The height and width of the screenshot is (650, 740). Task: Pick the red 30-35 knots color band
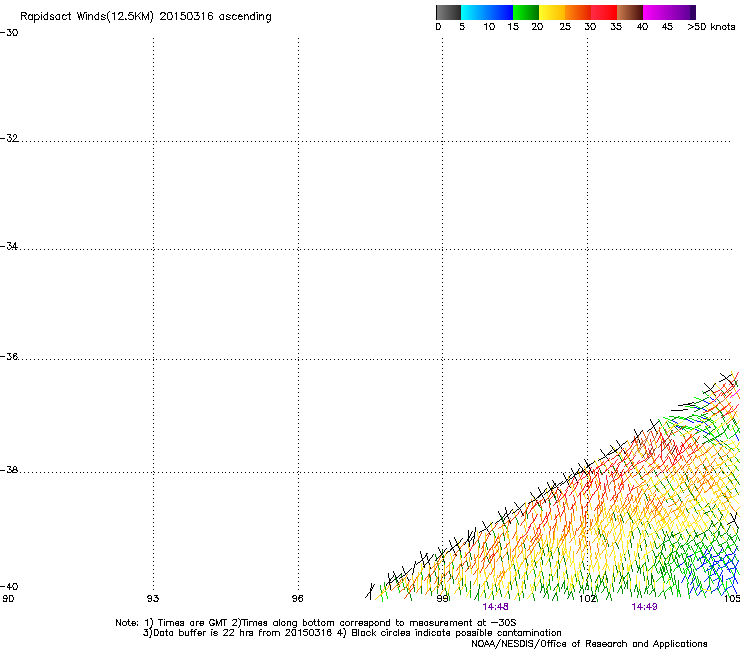point(604,12)
